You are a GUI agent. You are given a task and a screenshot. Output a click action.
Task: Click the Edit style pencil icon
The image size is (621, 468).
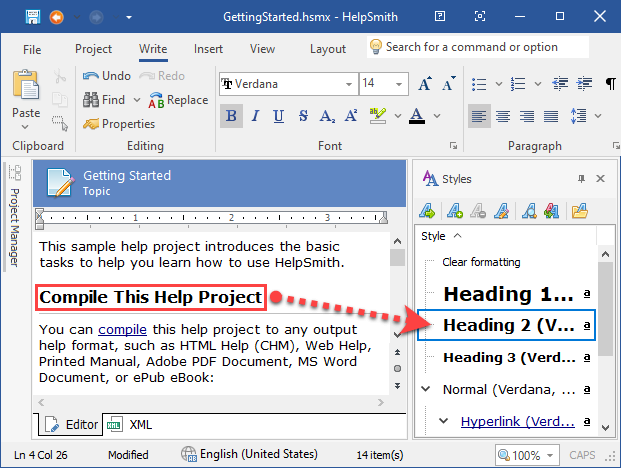click(x=501, y=211)
